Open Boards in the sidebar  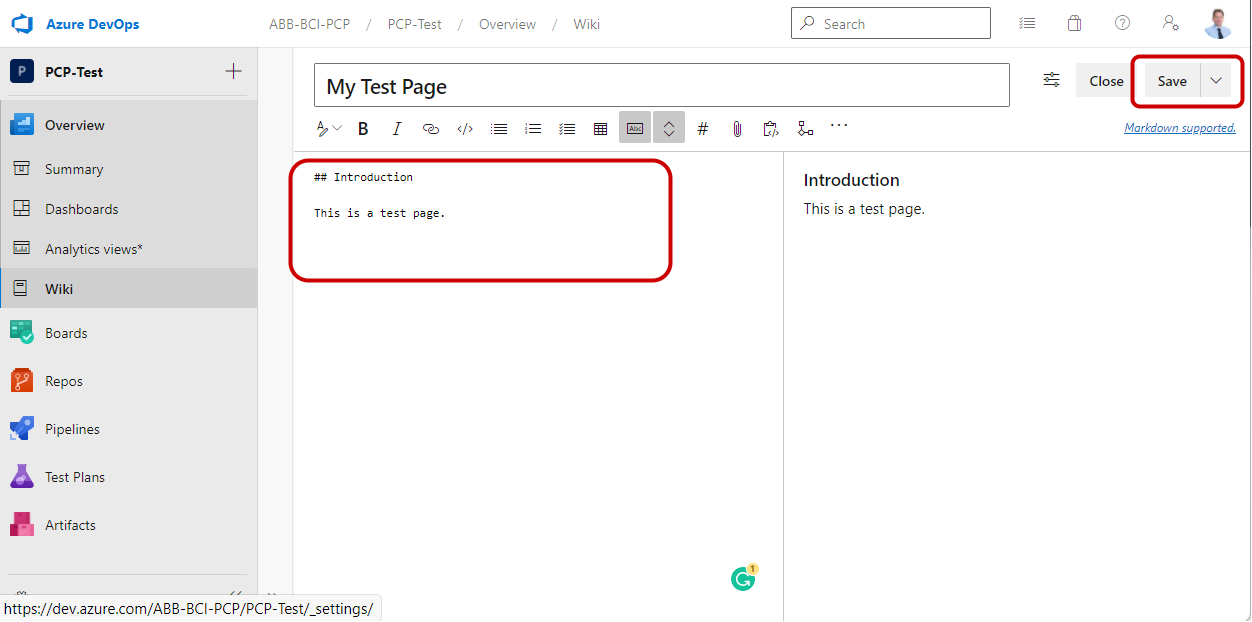[128, 333]
